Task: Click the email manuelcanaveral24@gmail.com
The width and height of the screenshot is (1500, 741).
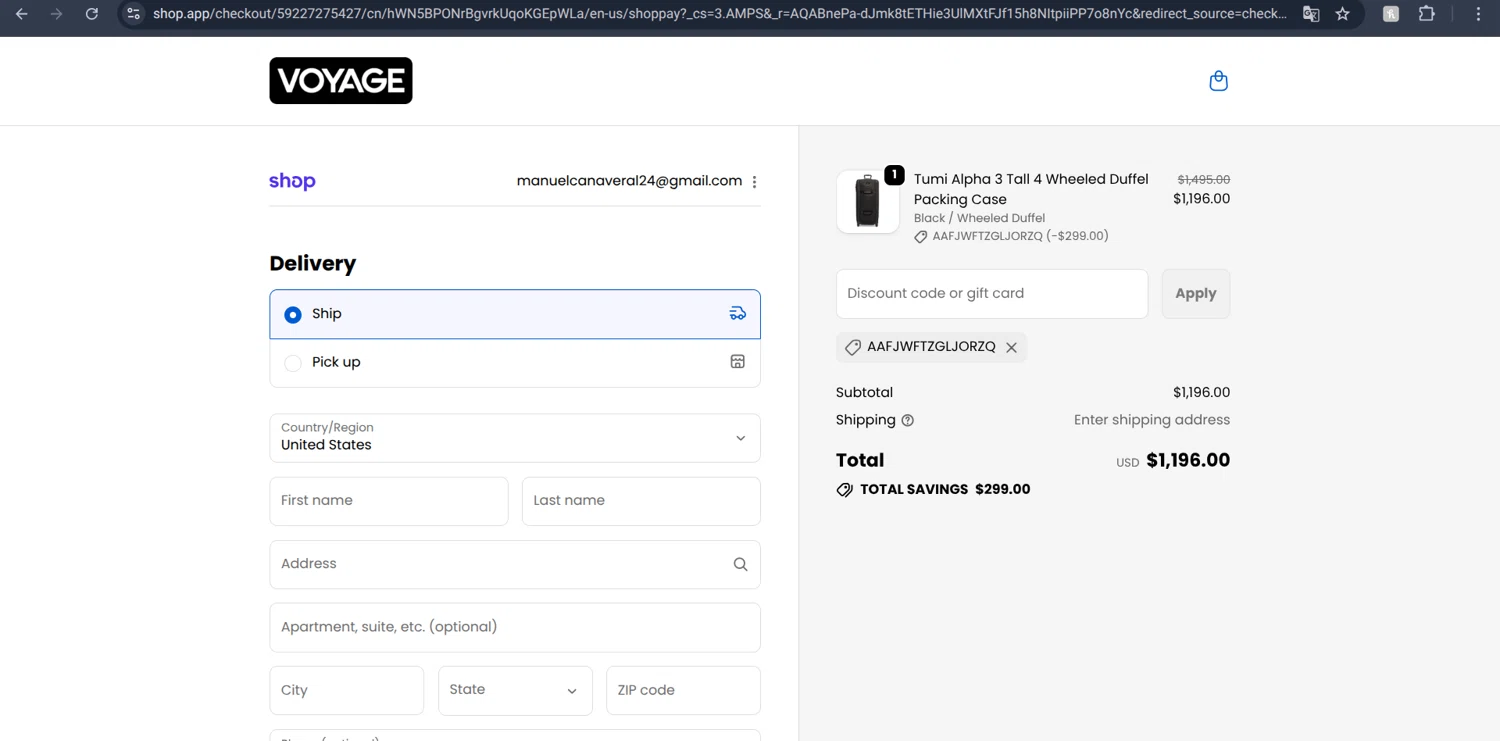Action: click(x=629, y=181)
